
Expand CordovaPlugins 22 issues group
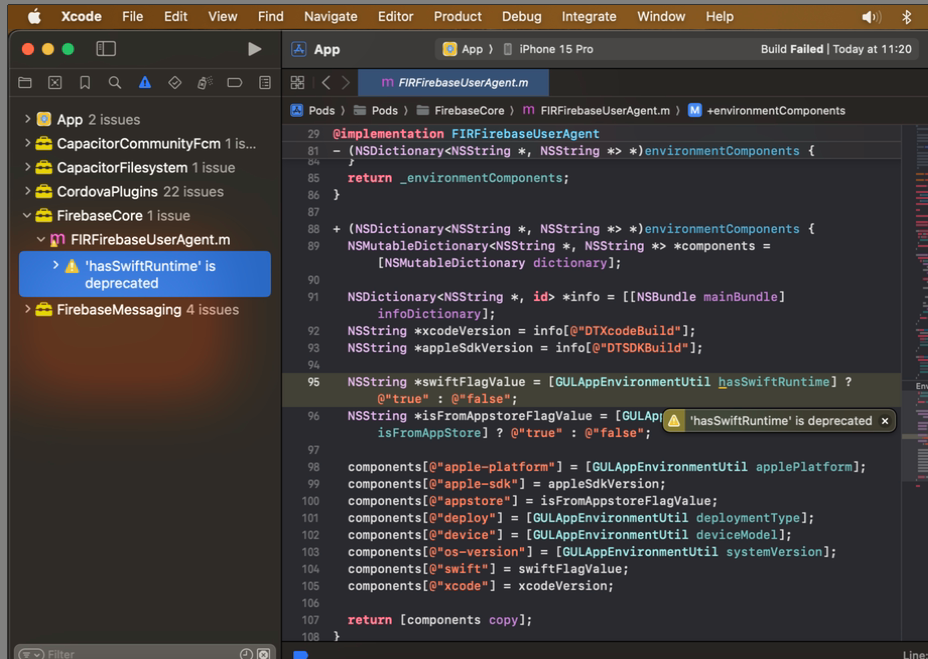[27, 191]
